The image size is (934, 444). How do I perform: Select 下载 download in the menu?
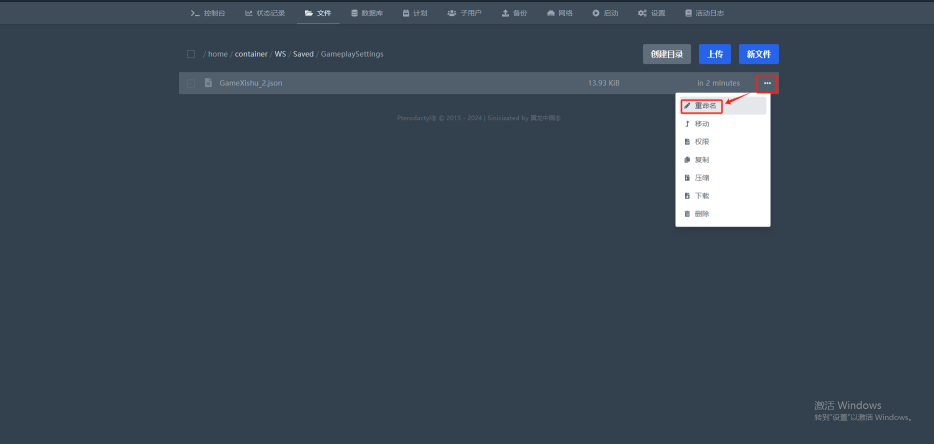click(x=723, y=195)
